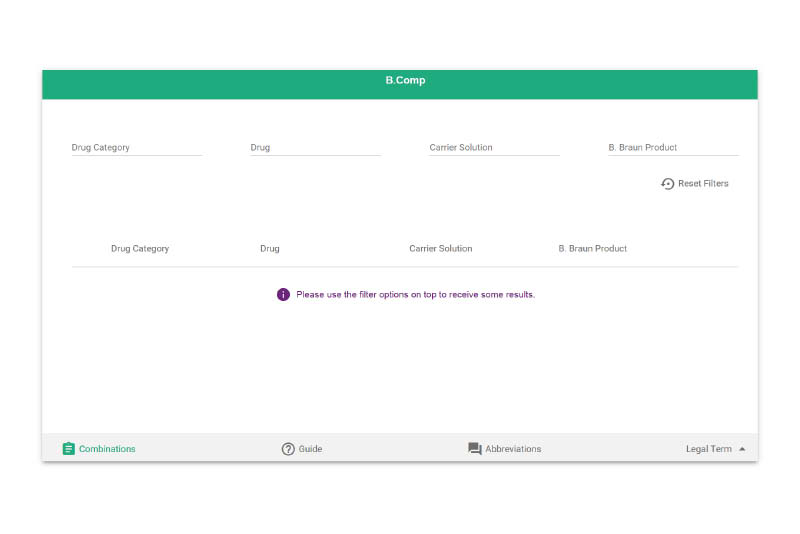Open the Carrier Solution filter dropdown

pyautogui.click(x=494, y=147)
